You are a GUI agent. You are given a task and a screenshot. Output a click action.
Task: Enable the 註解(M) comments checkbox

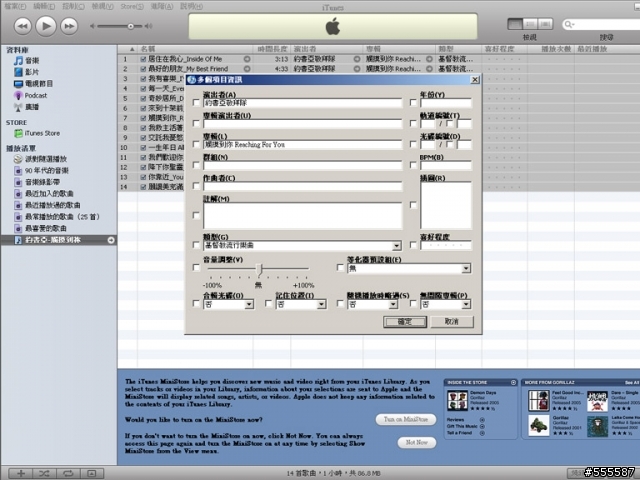coord(196,215)
